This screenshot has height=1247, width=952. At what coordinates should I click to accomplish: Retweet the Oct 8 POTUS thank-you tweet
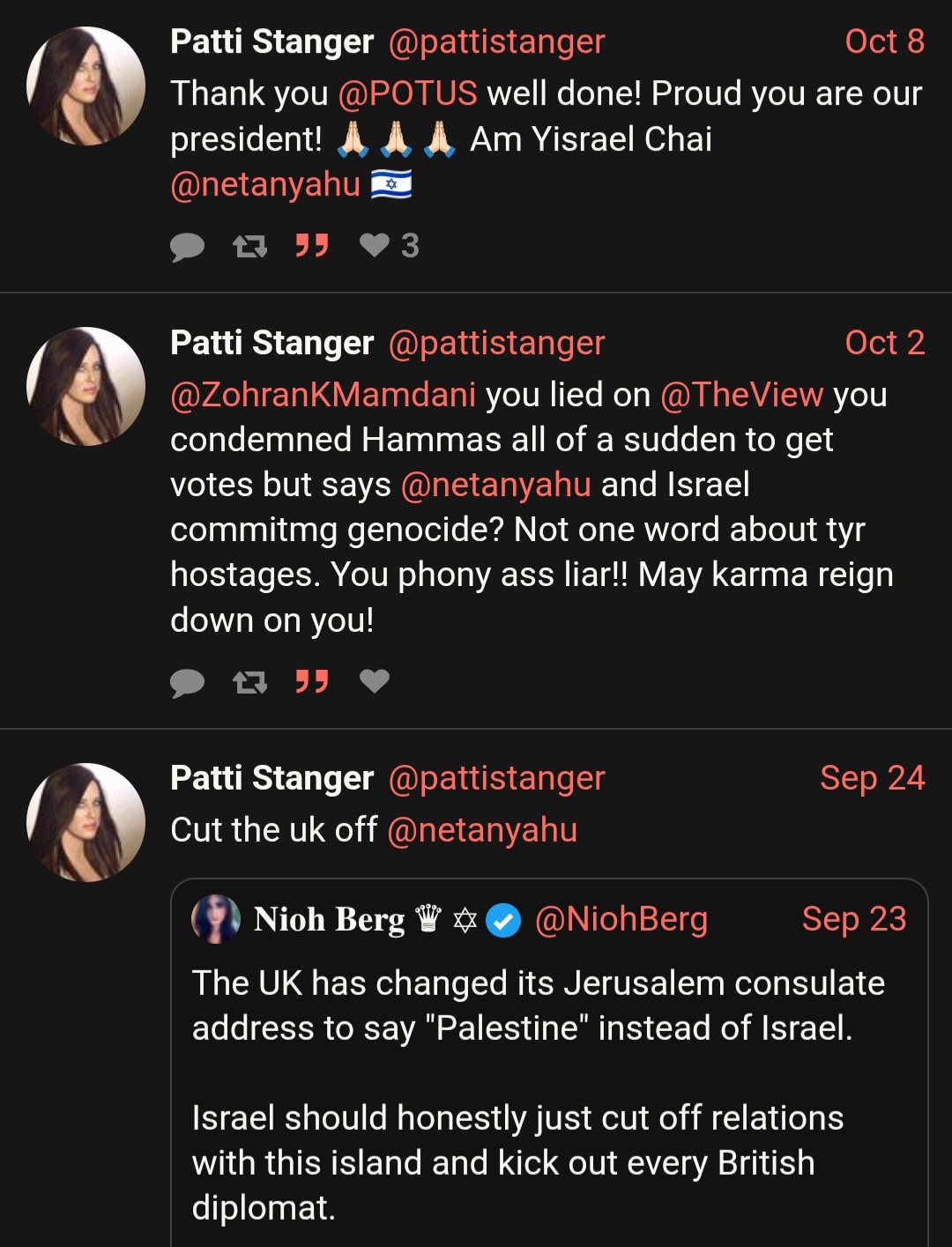(x=249, y=246)
